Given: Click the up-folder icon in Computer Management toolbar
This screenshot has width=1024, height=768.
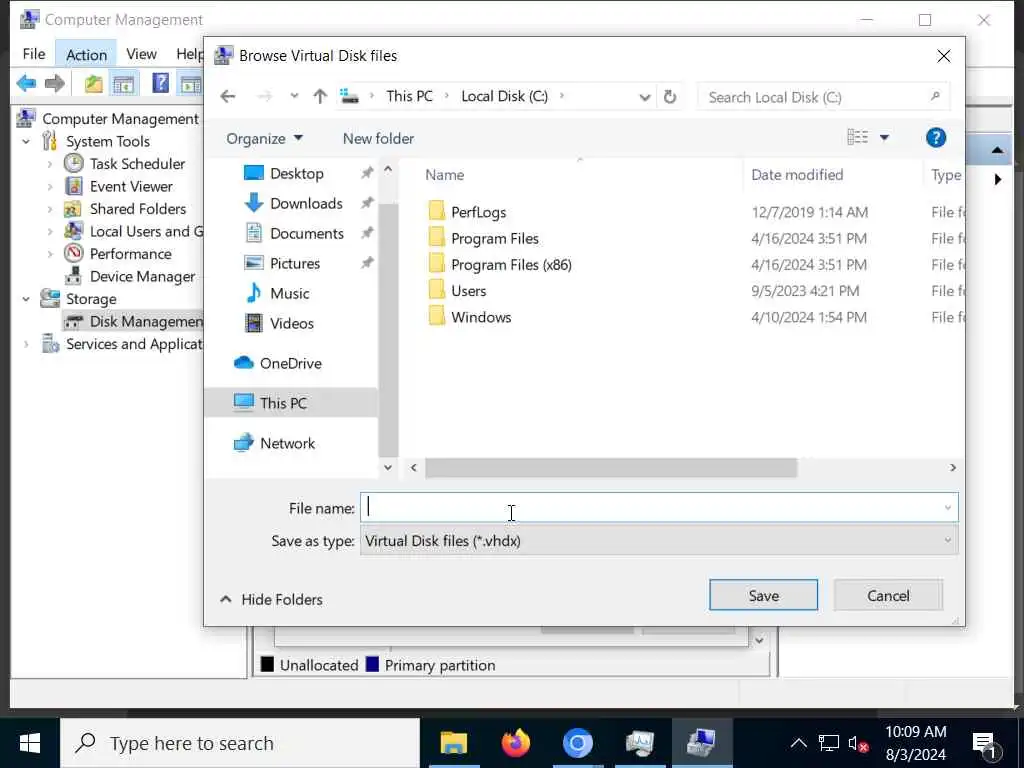Looking at the screenshot, I should (93, 84).
